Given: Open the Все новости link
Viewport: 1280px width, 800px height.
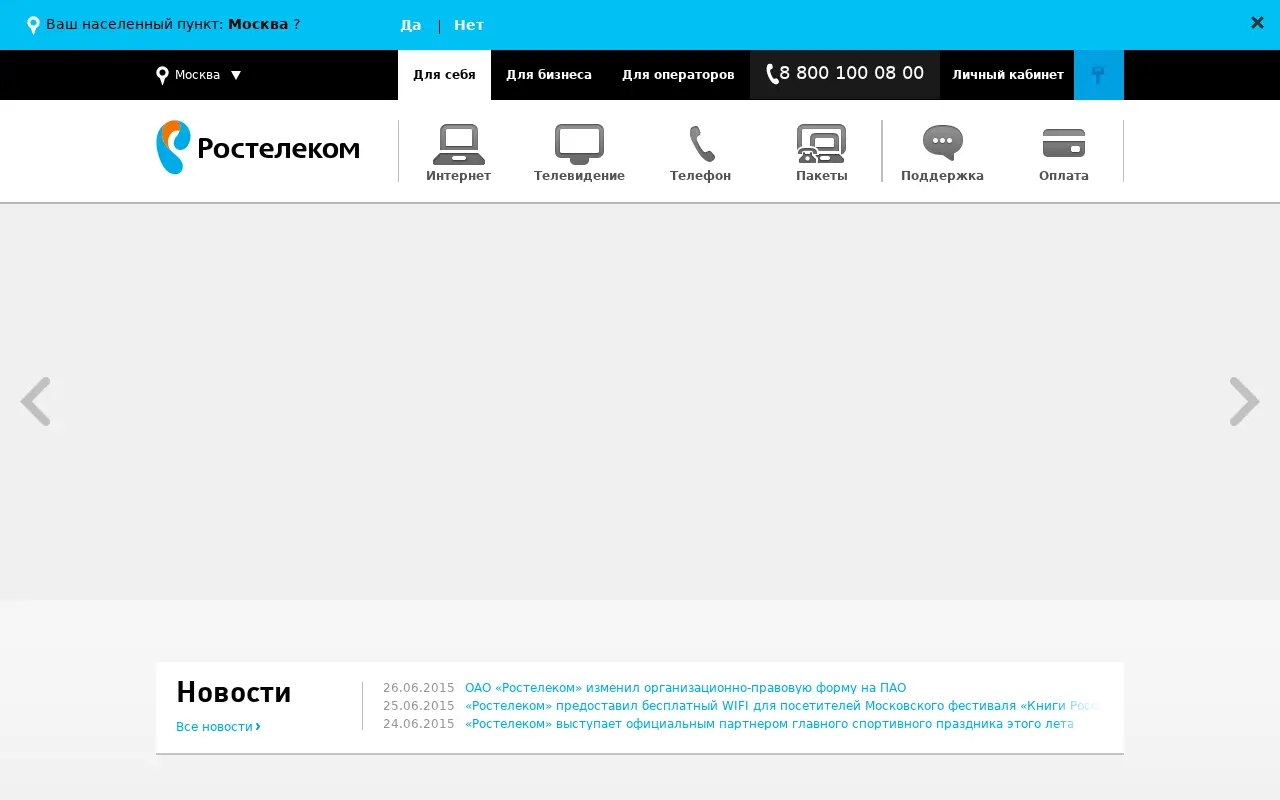Looking at the screenshot, I should 218,727.
